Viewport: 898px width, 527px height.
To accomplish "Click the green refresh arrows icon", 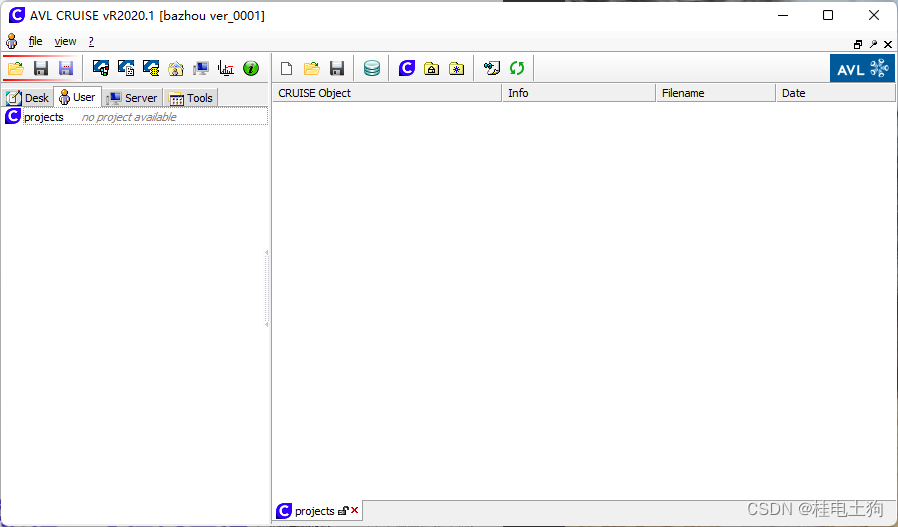I will (517, 68).
